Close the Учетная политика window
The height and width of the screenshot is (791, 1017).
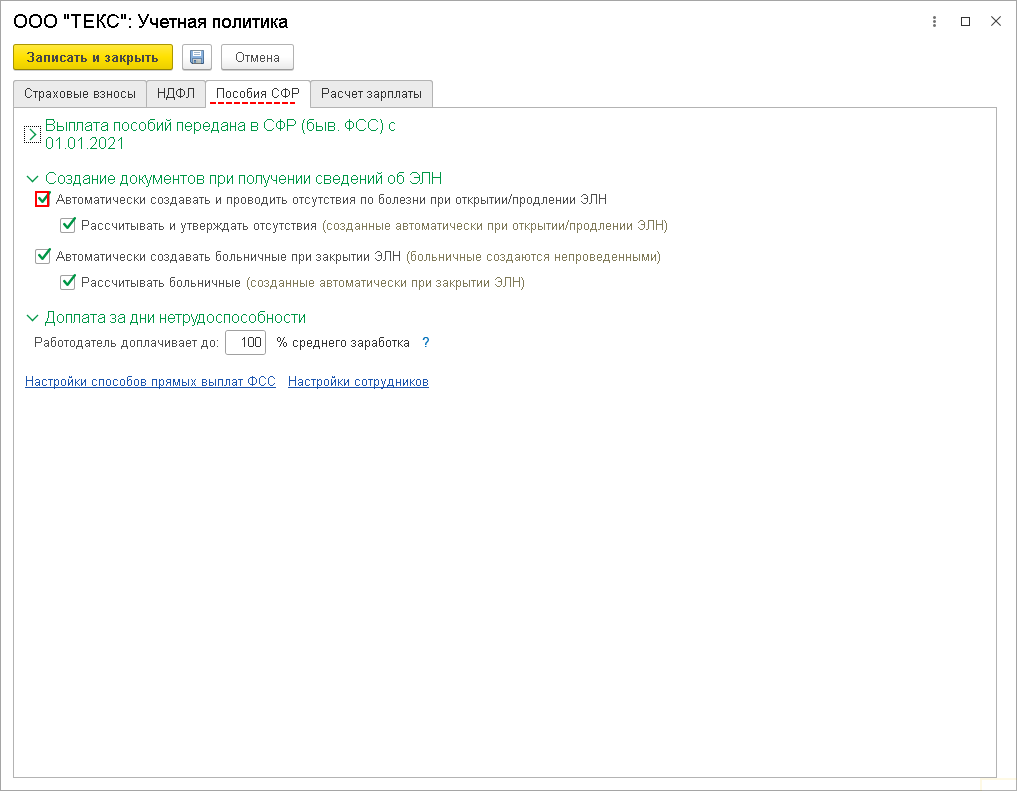[995, 21]
